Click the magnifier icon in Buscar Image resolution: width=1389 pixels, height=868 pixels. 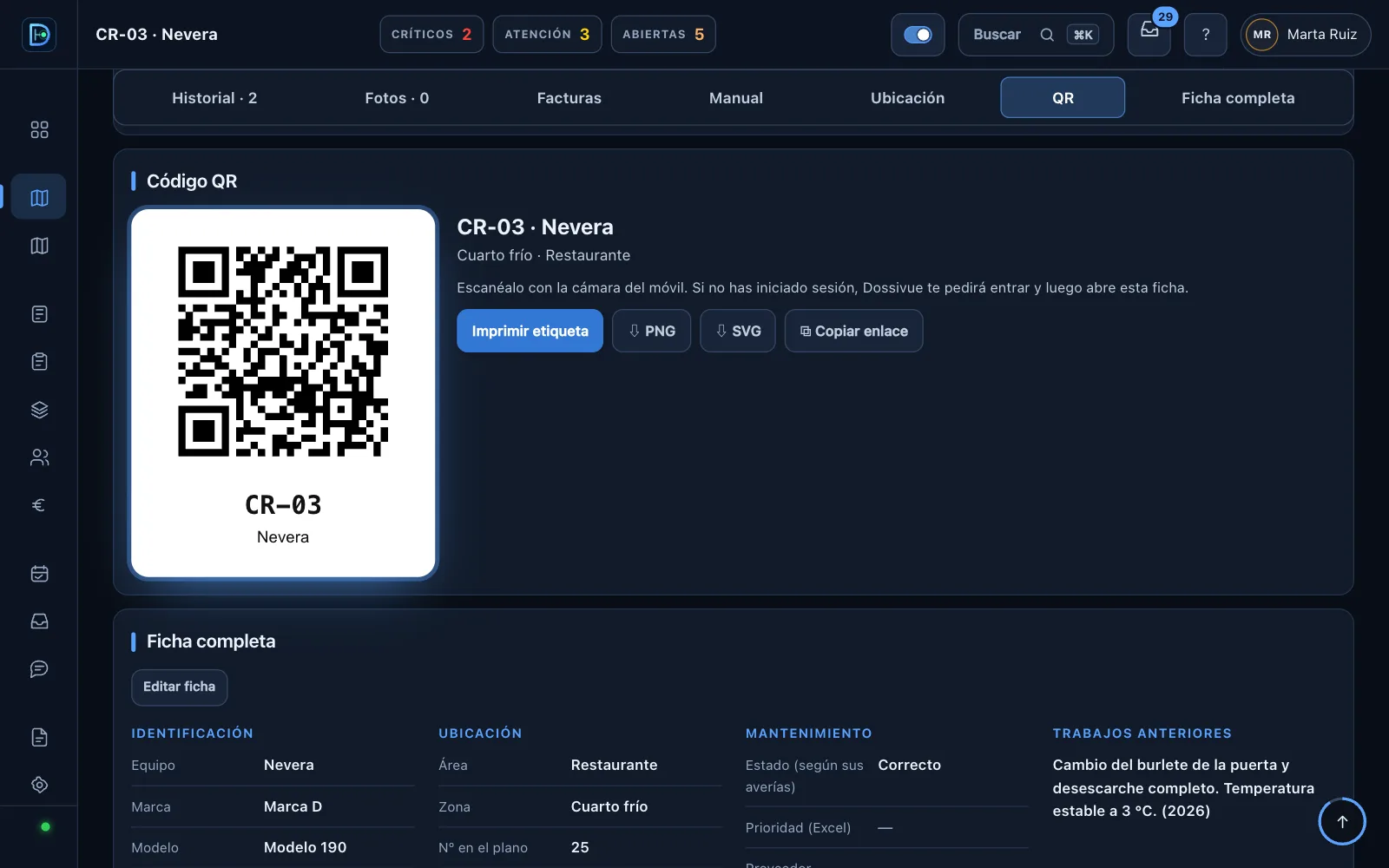(x=1047, y=35)
